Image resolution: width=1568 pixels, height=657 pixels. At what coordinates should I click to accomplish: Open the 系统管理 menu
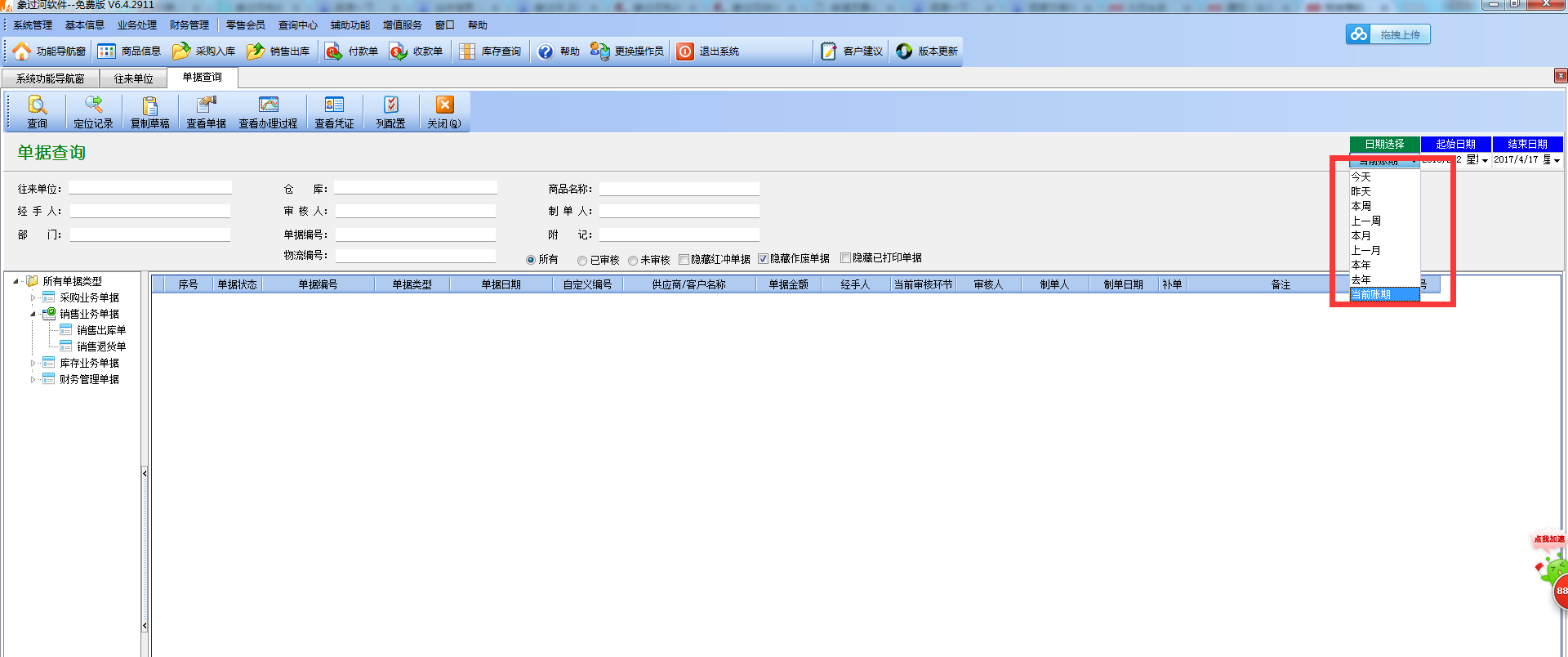click(33, 25)
